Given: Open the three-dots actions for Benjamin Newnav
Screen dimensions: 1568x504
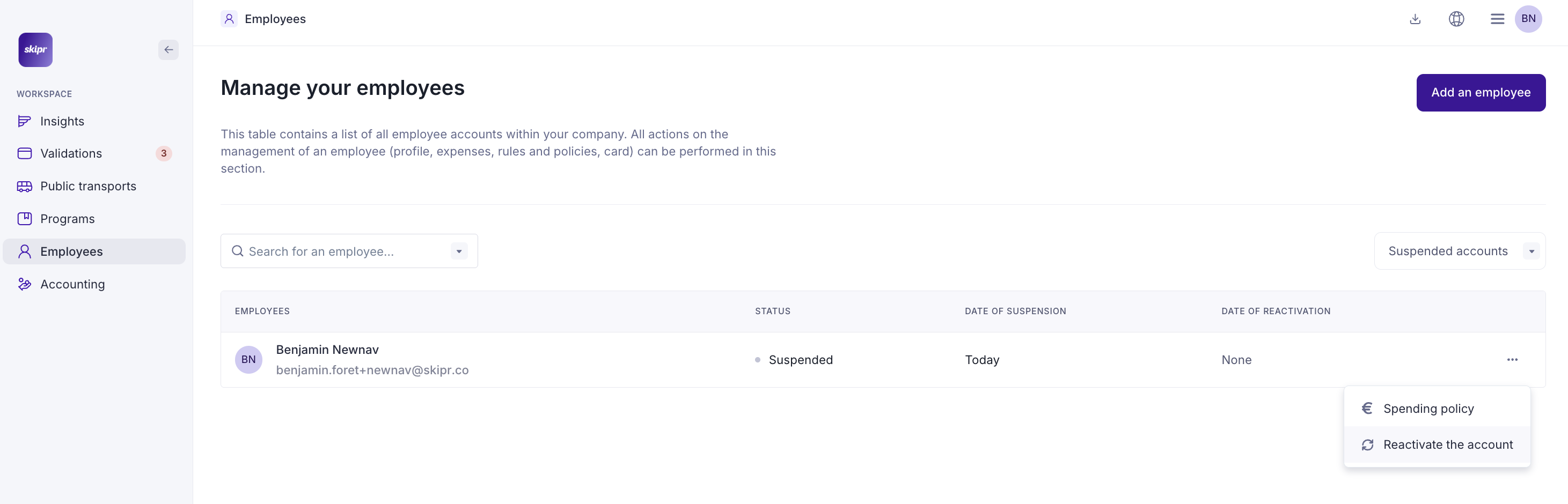Looking at the screenshot, I should point(1512,360).
